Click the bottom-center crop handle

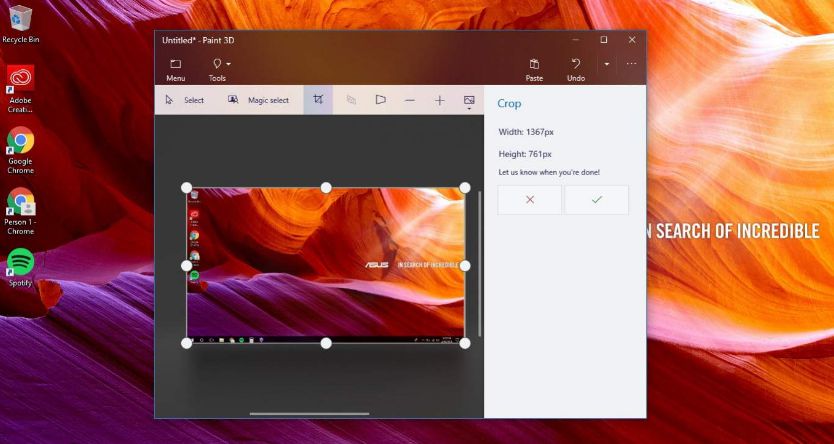[326, 344]
